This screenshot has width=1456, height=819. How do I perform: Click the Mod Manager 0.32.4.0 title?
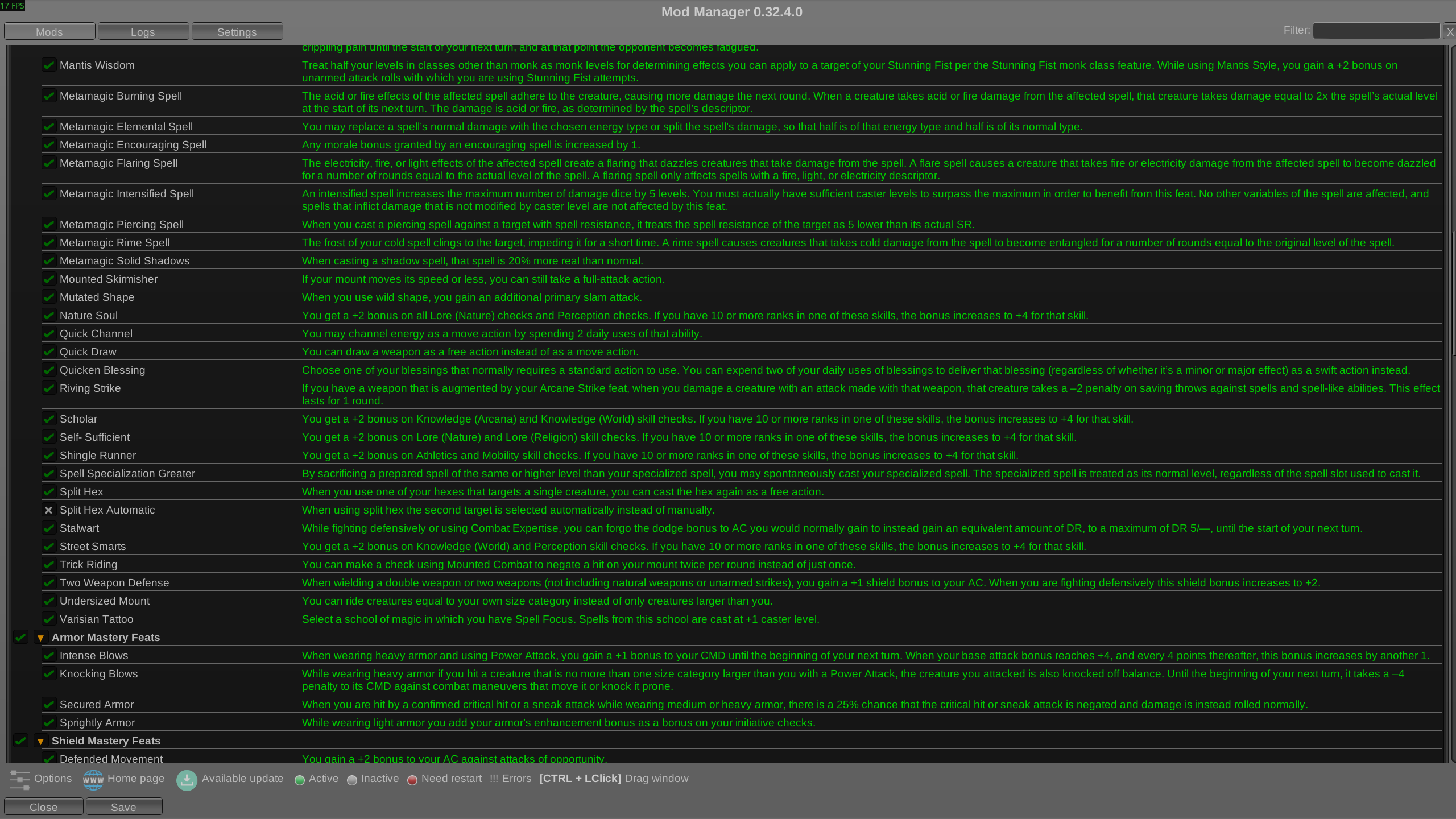point(732,12)
